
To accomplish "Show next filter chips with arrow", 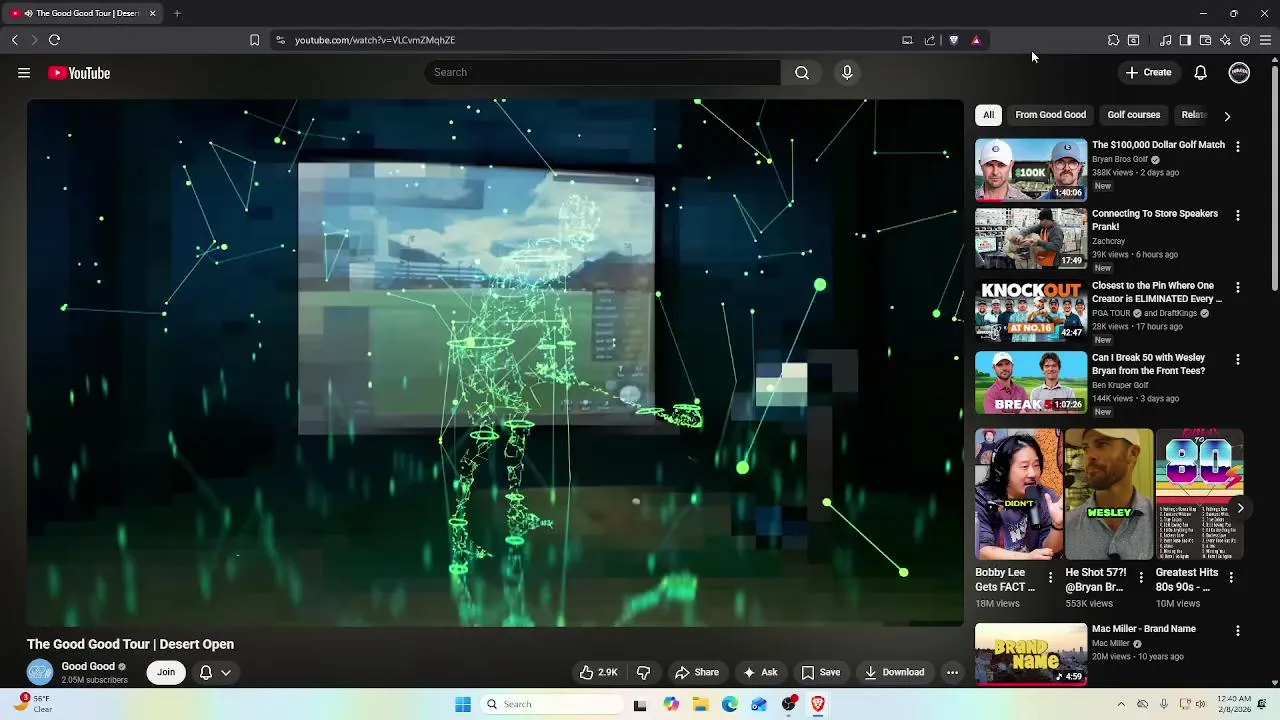I will [1227, 115].
